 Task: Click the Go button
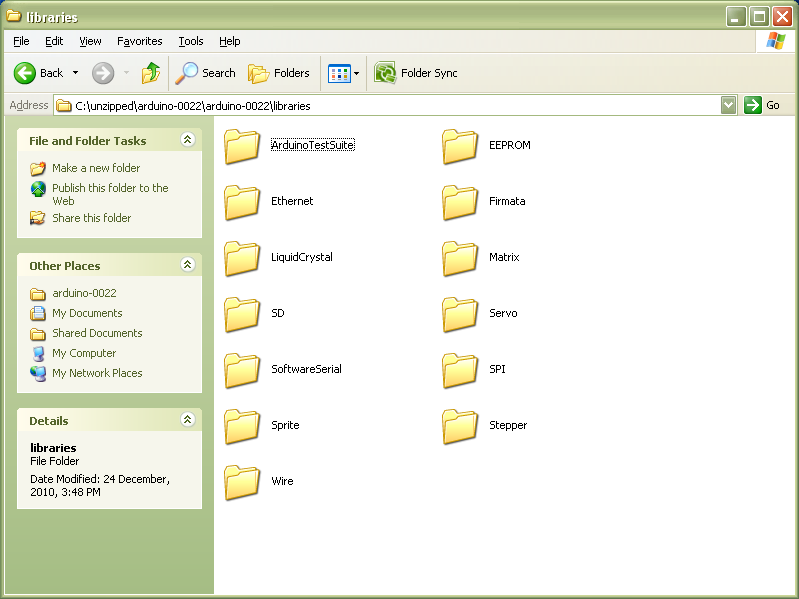[x=762, y=105]
